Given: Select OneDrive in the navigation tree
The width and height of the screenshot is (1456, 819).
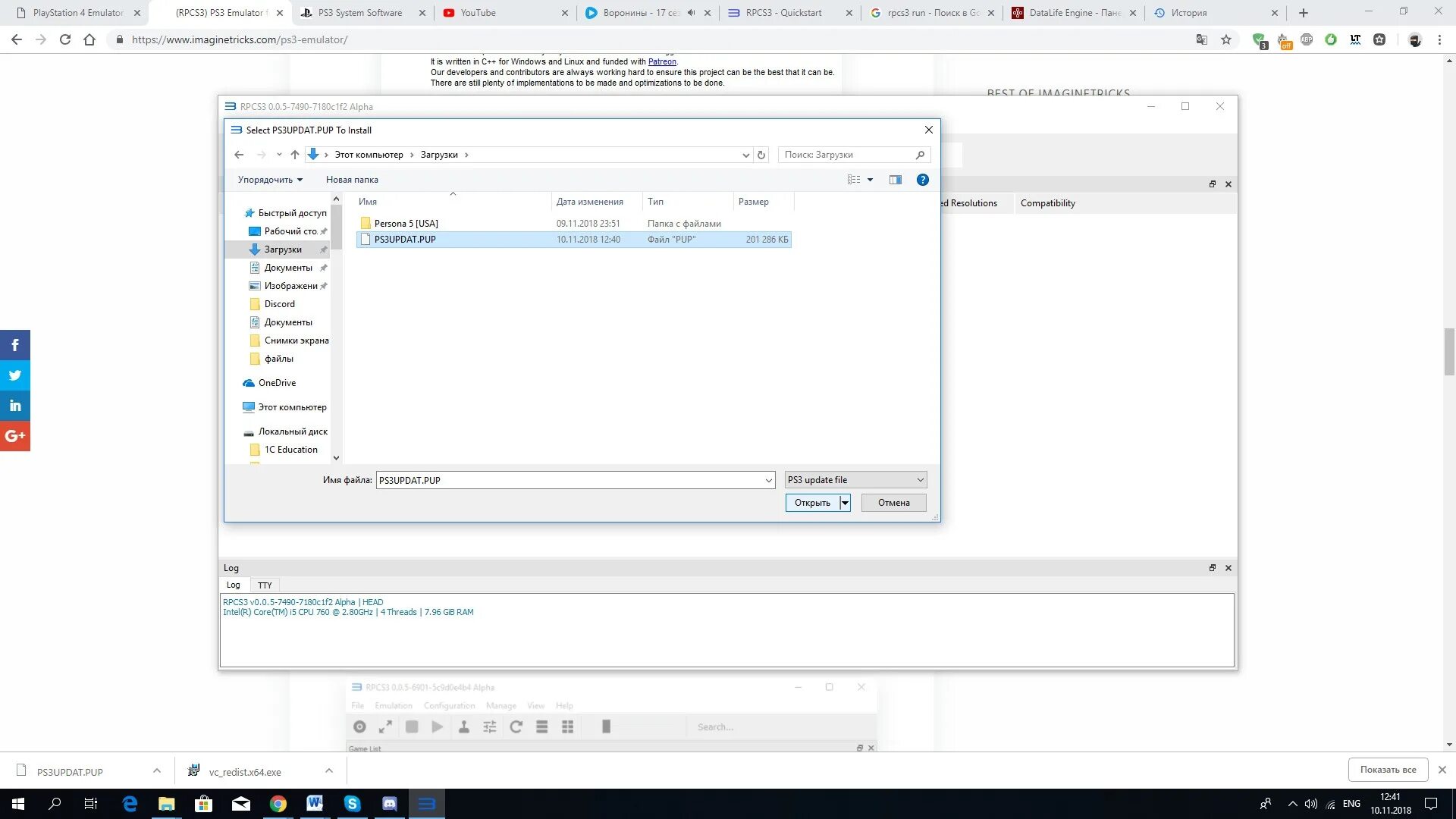Looking at the screenshot, I should (277, 383).
